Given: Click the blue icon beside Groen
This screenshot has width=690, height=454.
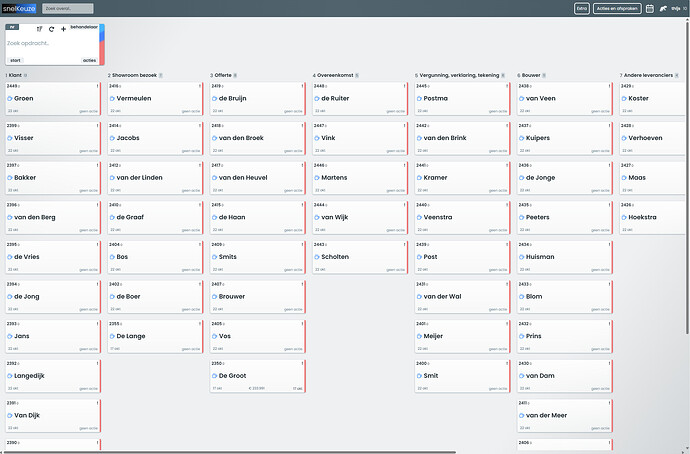Looking at the screenshot, I should pyautogui.click(x=10, y=99).
